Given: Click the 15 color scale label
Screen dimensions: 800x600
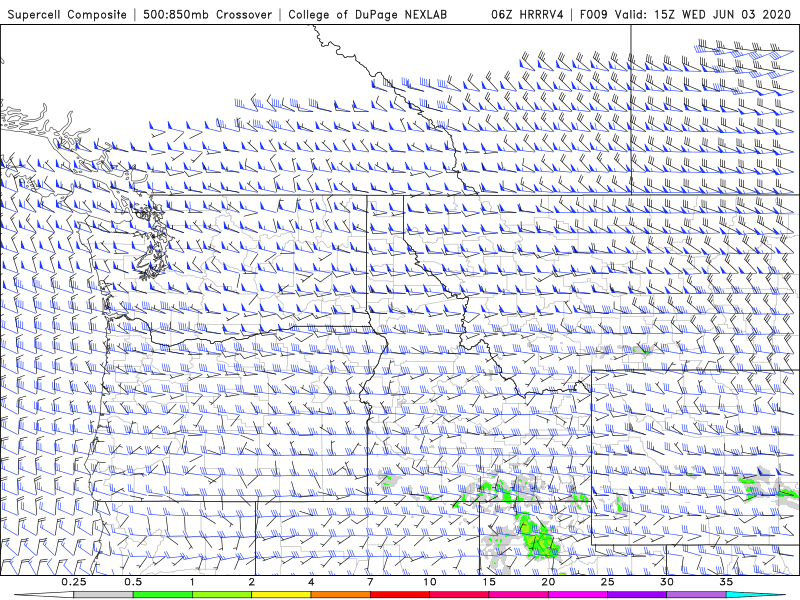Looking at the screenshot, I should click(489, 582).
